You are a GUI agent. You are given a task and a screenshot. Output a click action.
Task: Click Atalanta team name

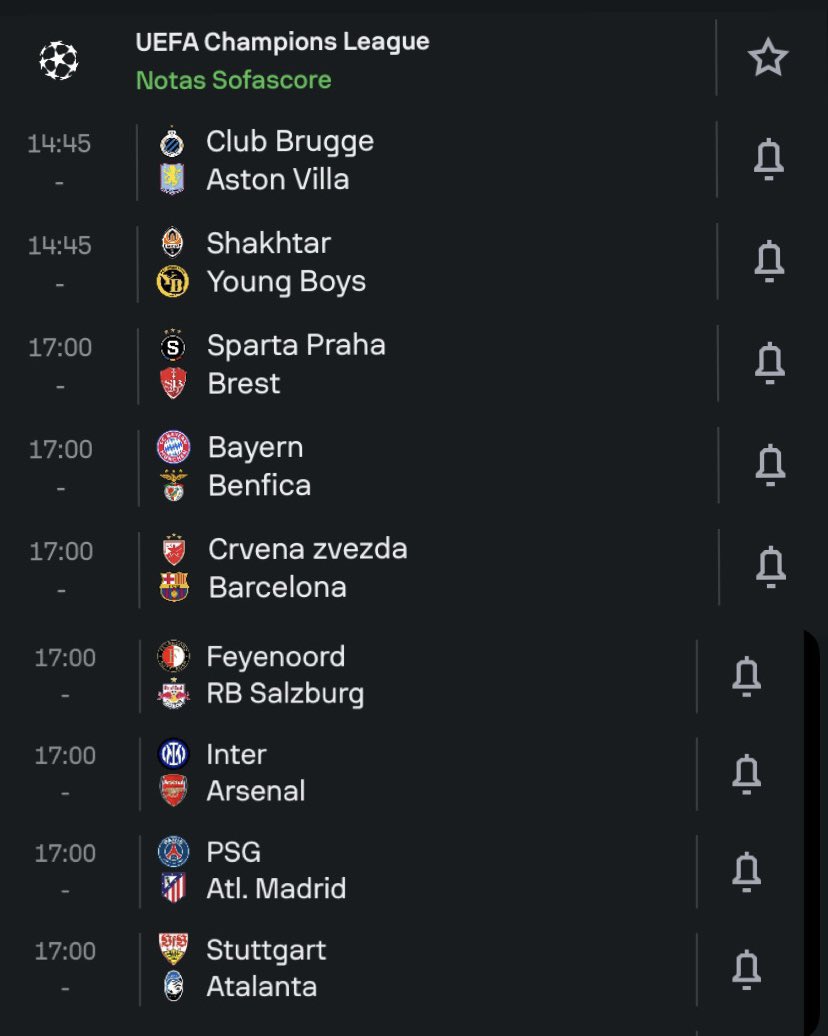pyautogui.click(x=262, y=986)
